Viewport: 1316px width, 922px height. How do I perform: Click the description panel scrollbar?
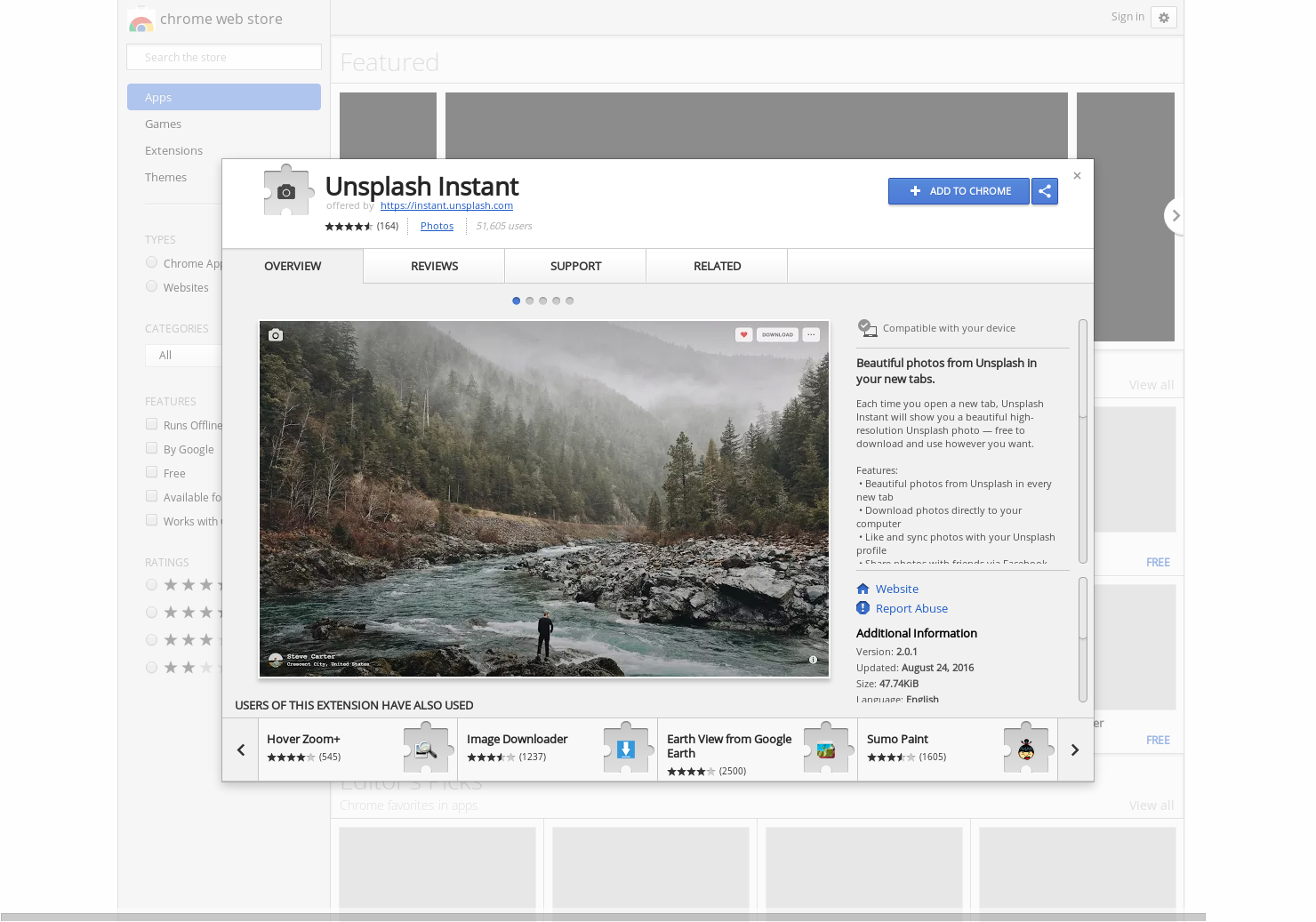pyautogui.click(x=1082, y=369)
